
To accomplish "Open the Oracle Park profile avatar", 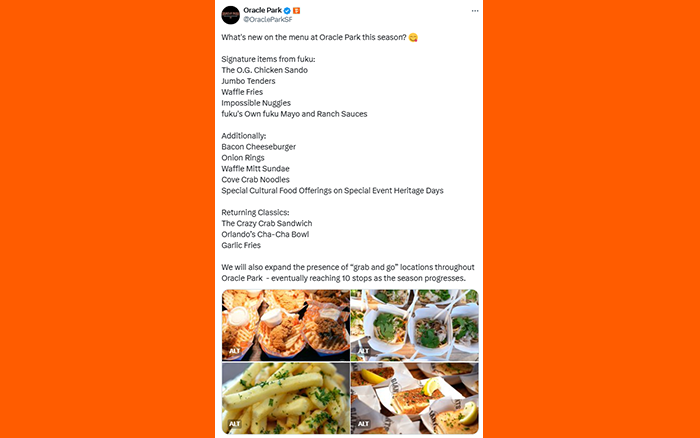I will coord(231,15).
